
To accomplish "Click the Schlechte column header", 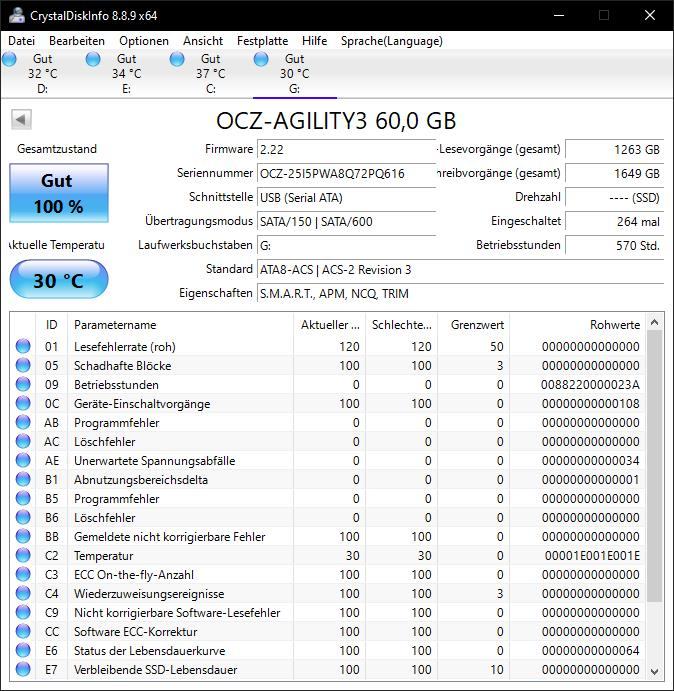I will 402,325.
